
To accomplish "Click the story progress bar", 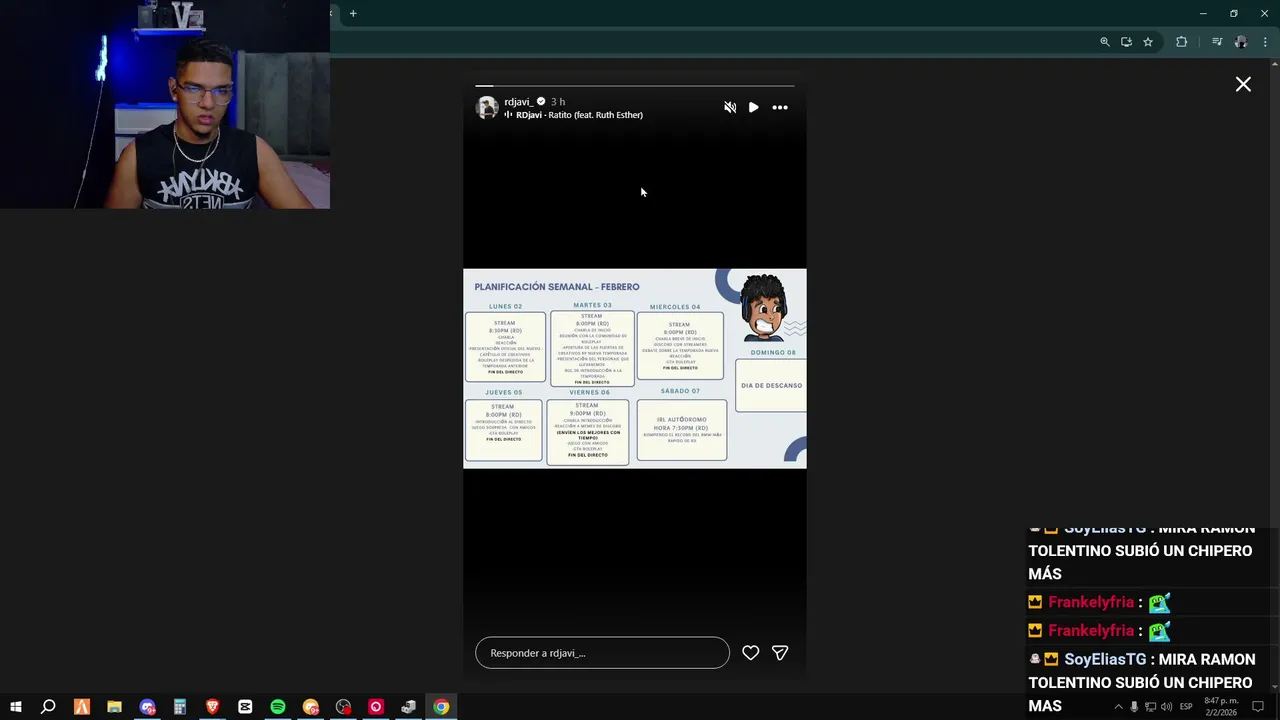I will [x=635, y=86].
